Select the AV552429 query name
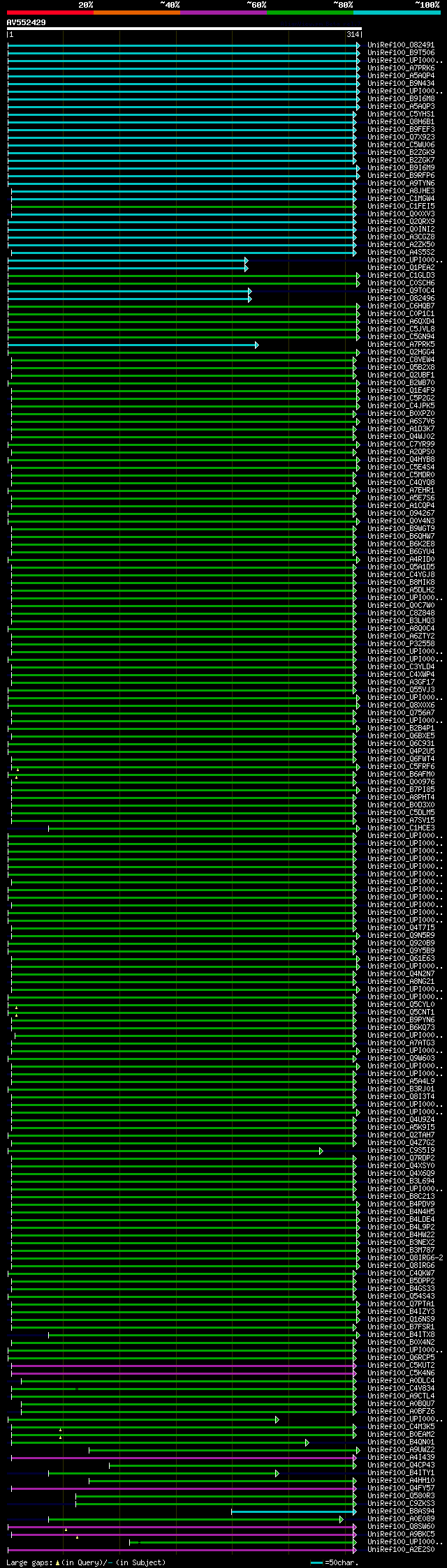 coord(27,22)
